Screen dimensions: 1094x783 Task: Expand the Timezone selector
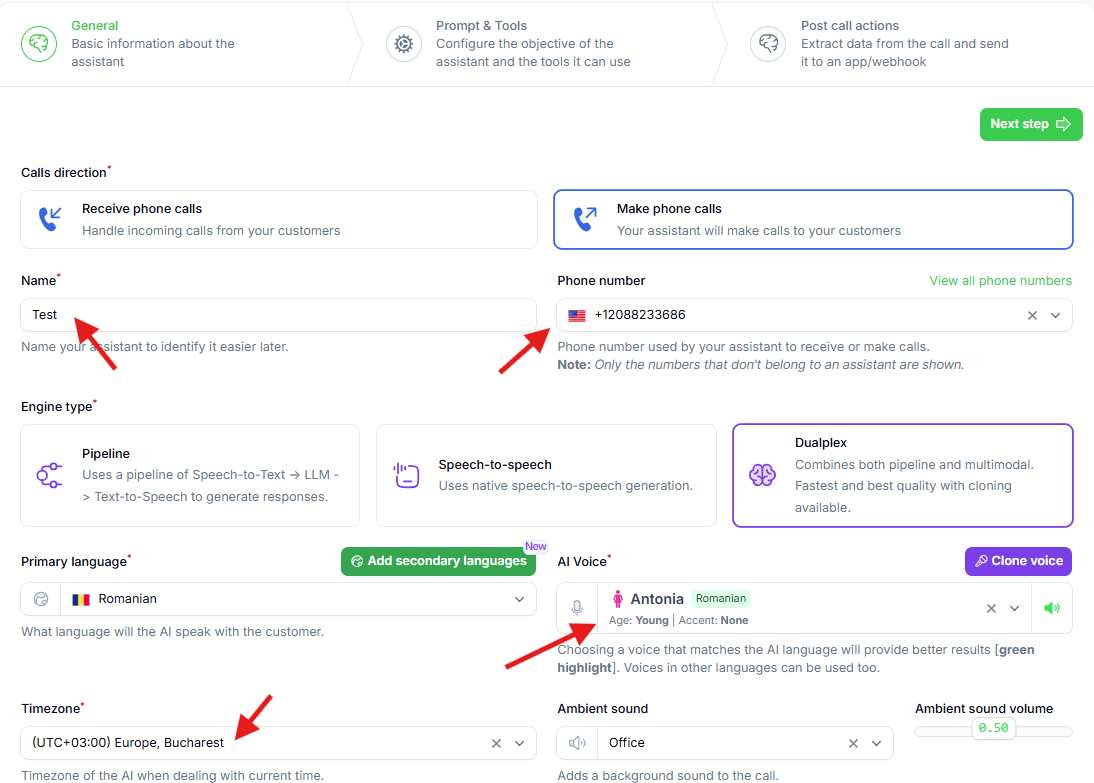click(519, 742)
